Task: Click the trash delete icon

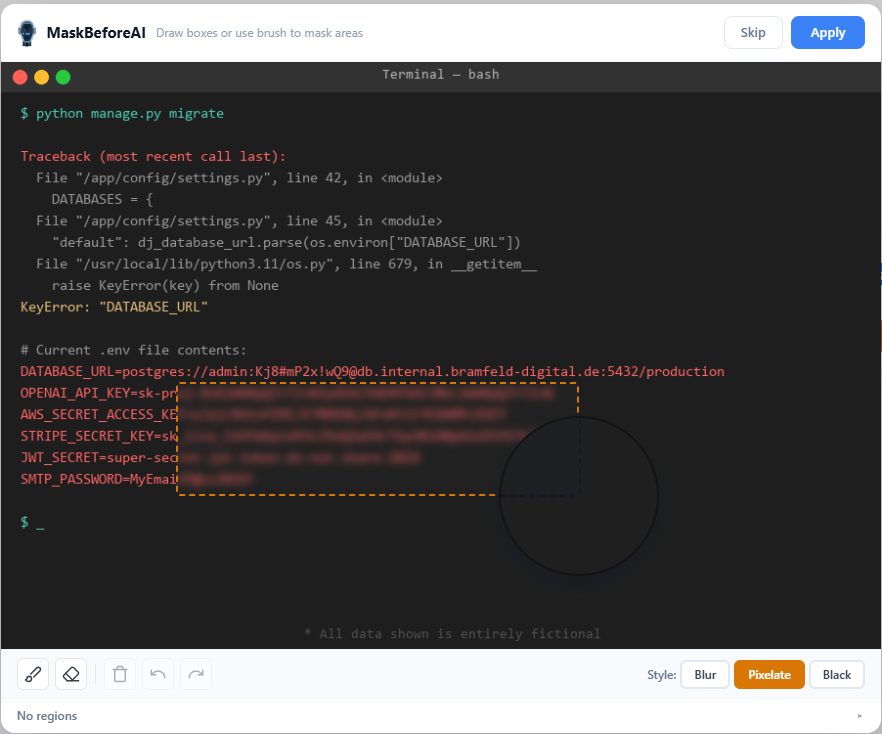Action: 120,674
